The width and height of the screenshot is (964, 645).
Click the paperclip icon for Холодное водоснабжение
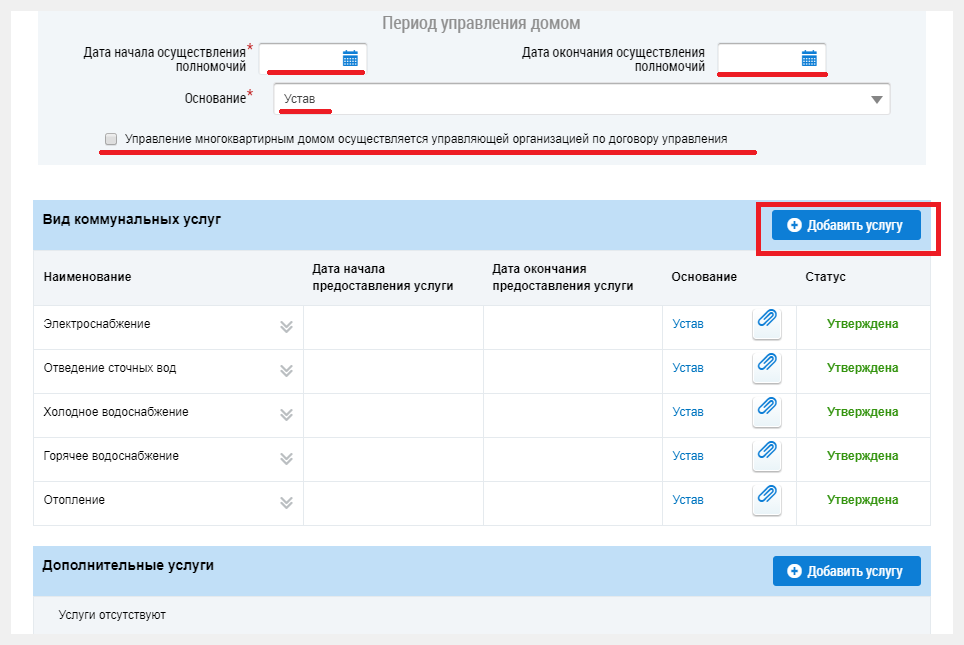tap(767, 411)
